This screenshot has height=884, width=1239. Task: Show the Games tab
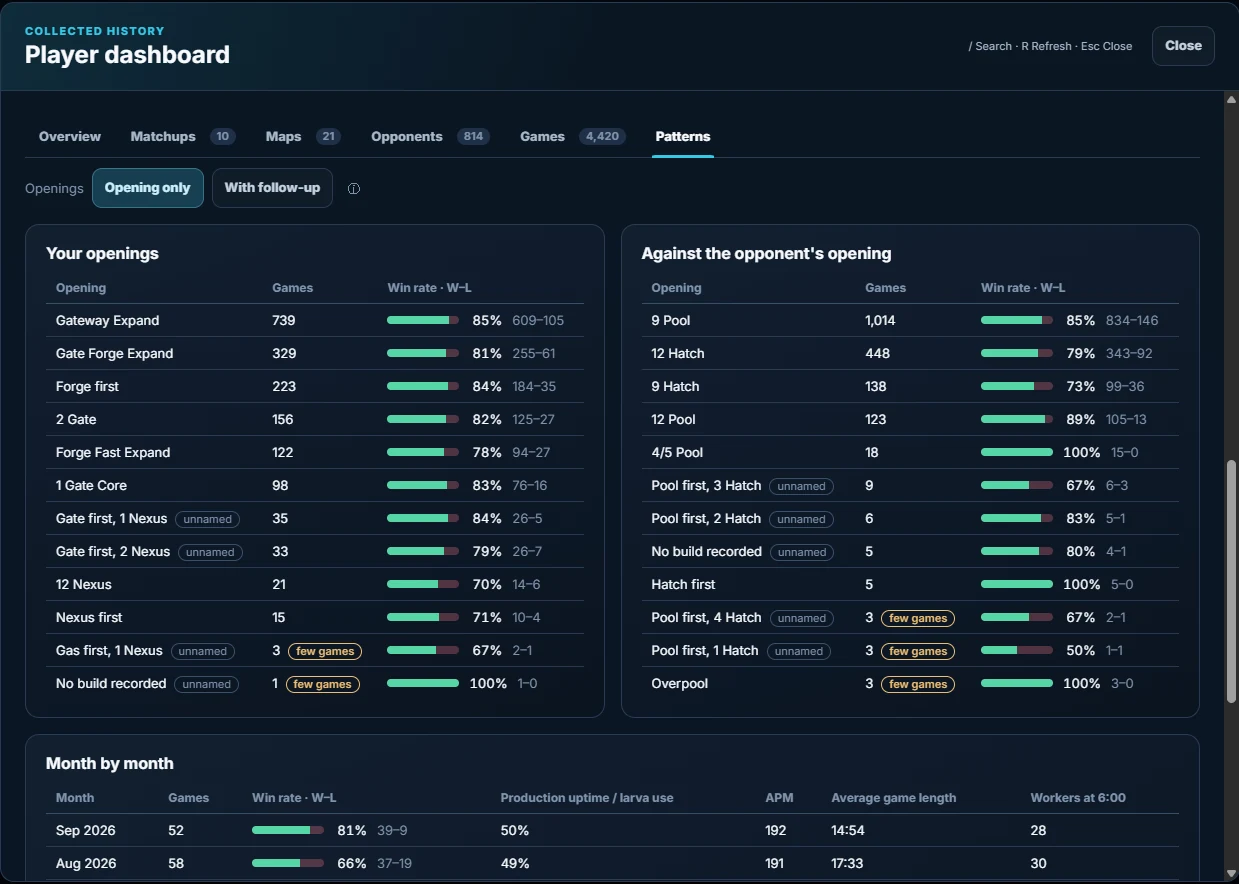pos(573,136)
